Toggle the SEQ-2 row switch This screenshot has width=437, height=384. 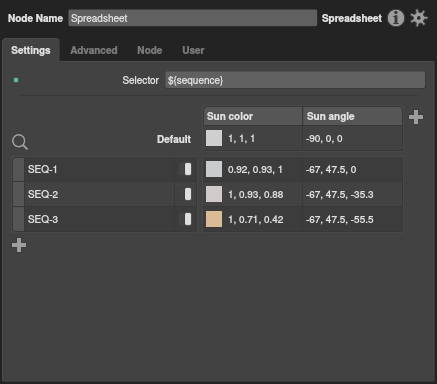pyautogui.click(x=185, y=194)
